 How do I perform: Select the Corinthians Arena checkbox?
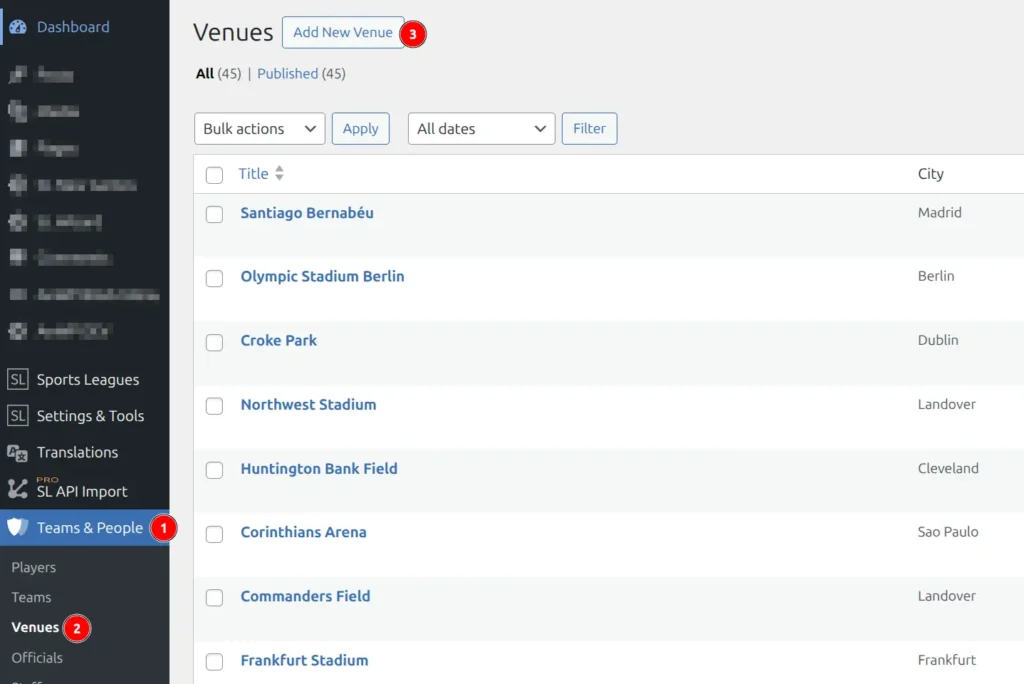pyautogui.click(x=214, y=534)
